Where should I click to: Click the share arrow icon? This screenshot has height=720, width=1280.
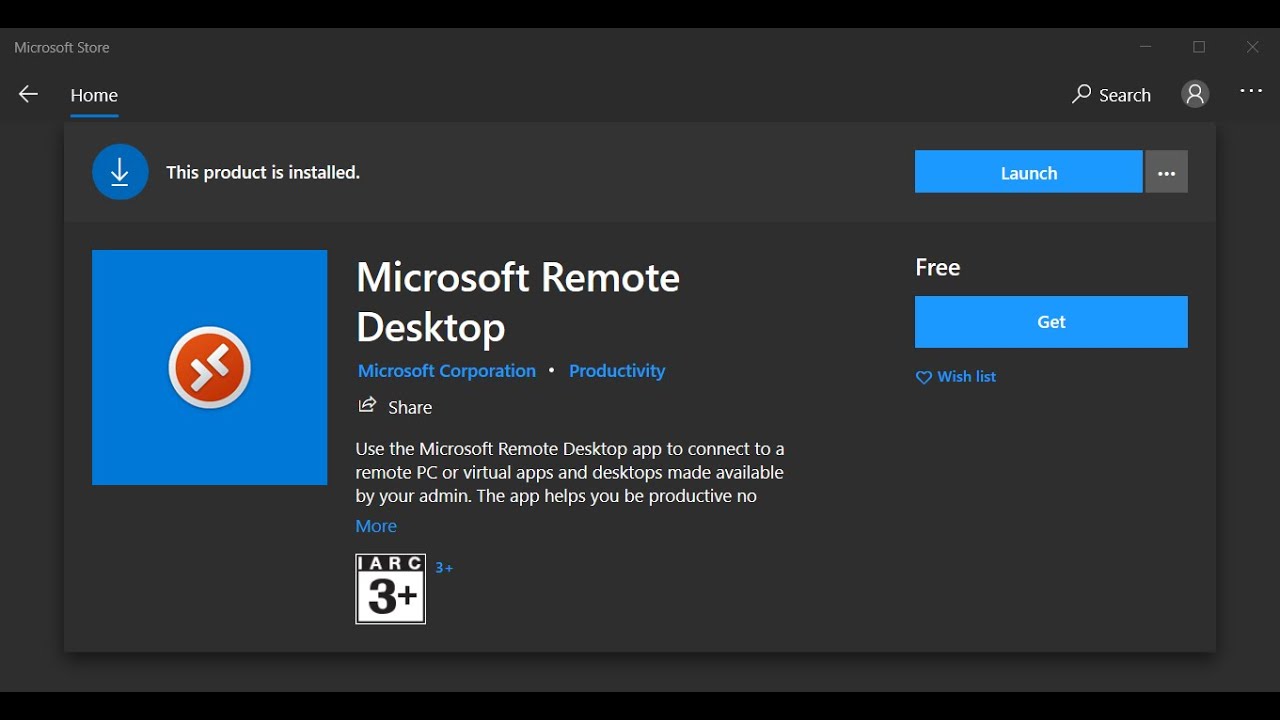click(x=367, y=405)
